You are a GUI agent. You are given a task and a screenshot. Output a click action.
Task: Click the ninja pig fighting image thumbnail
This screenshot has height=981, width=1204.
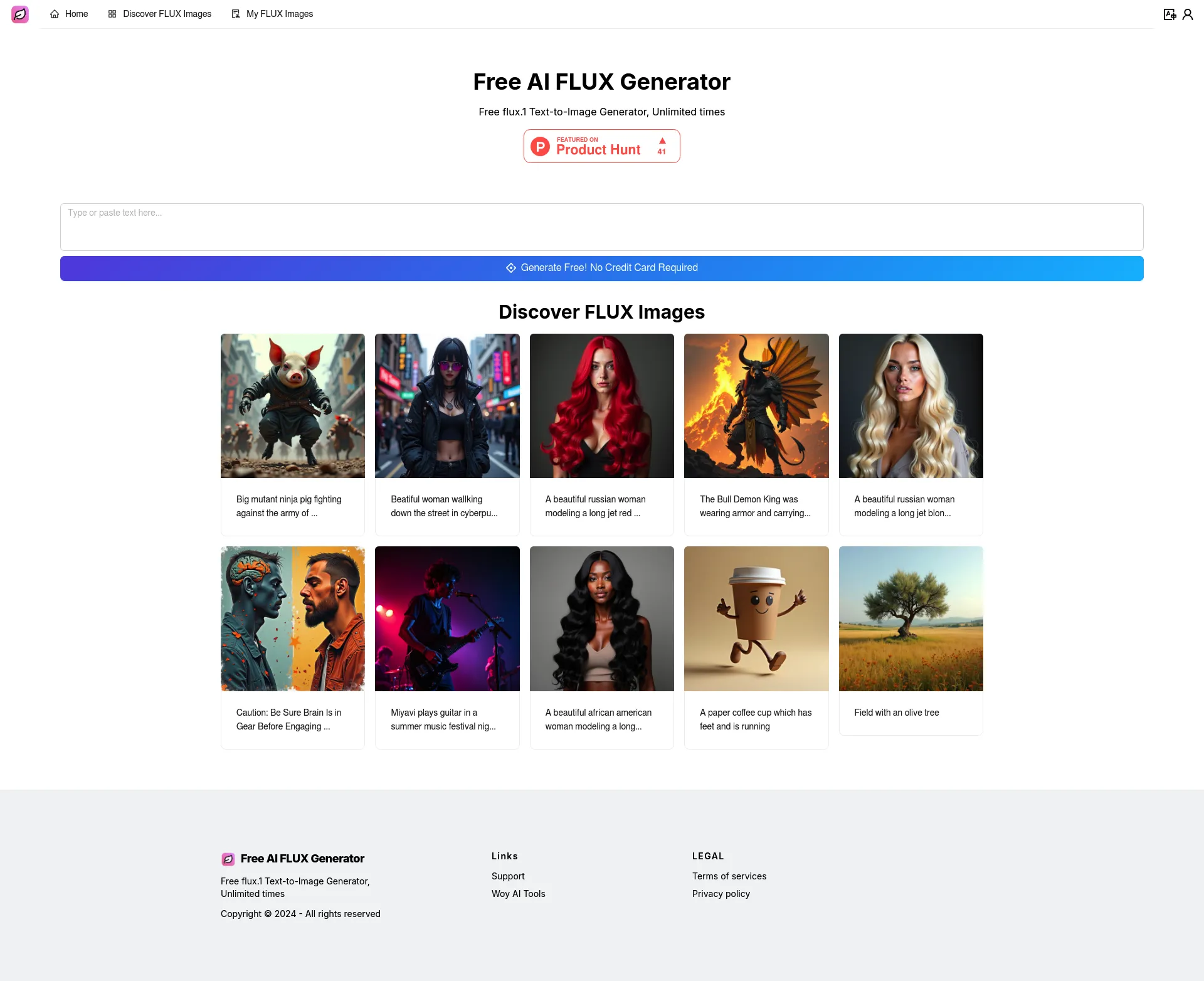292,405
